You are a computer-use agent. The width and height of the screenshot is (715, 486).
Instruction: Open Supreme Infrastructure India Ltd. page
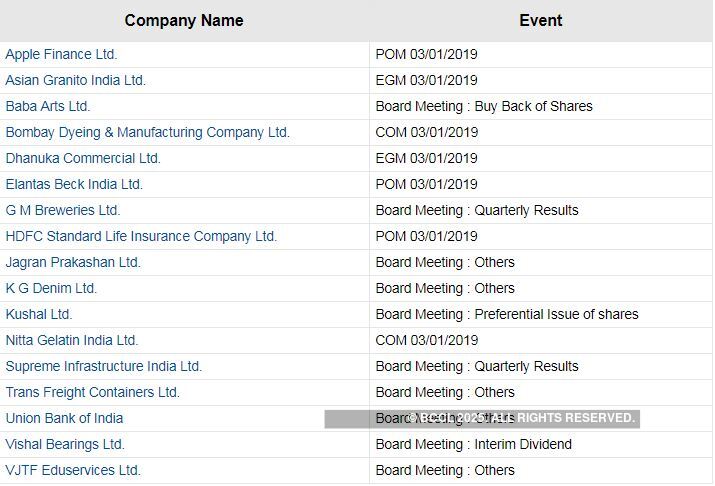click(x=103, y=366)
